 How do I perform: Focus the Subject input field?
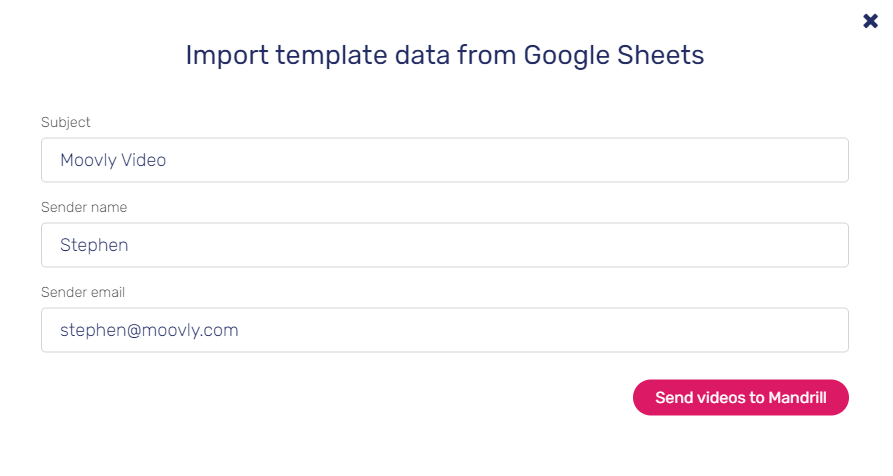(445, 160)
